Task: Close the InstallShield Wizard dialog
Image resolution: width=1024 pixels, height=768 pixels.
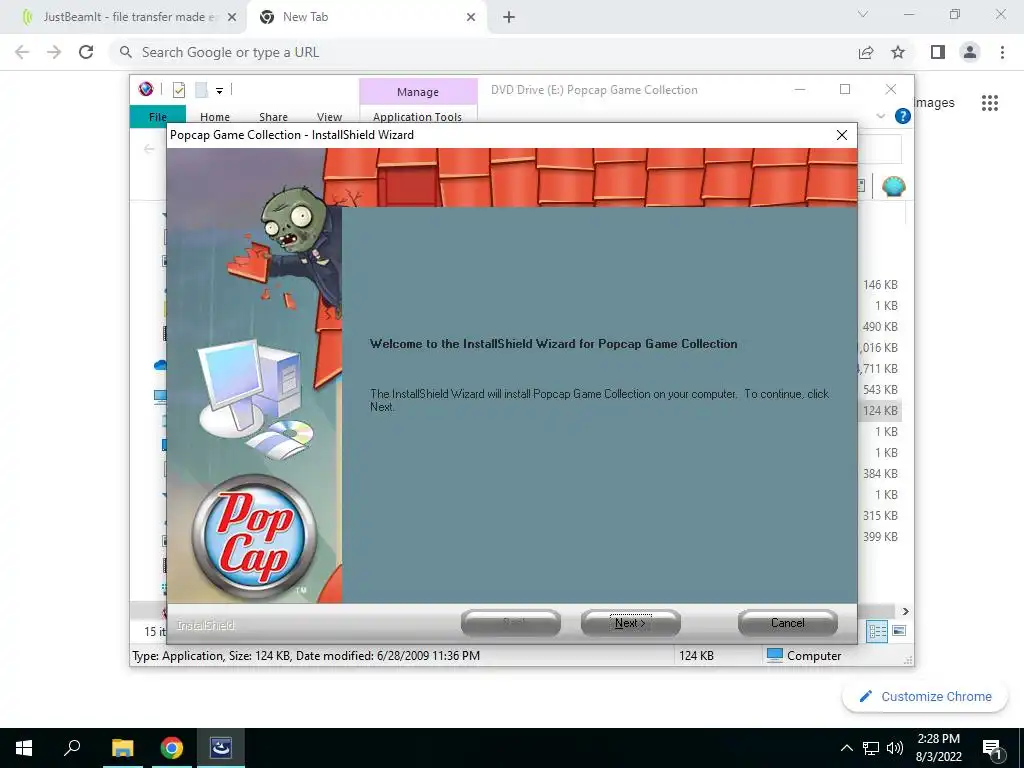Action: 842,135
